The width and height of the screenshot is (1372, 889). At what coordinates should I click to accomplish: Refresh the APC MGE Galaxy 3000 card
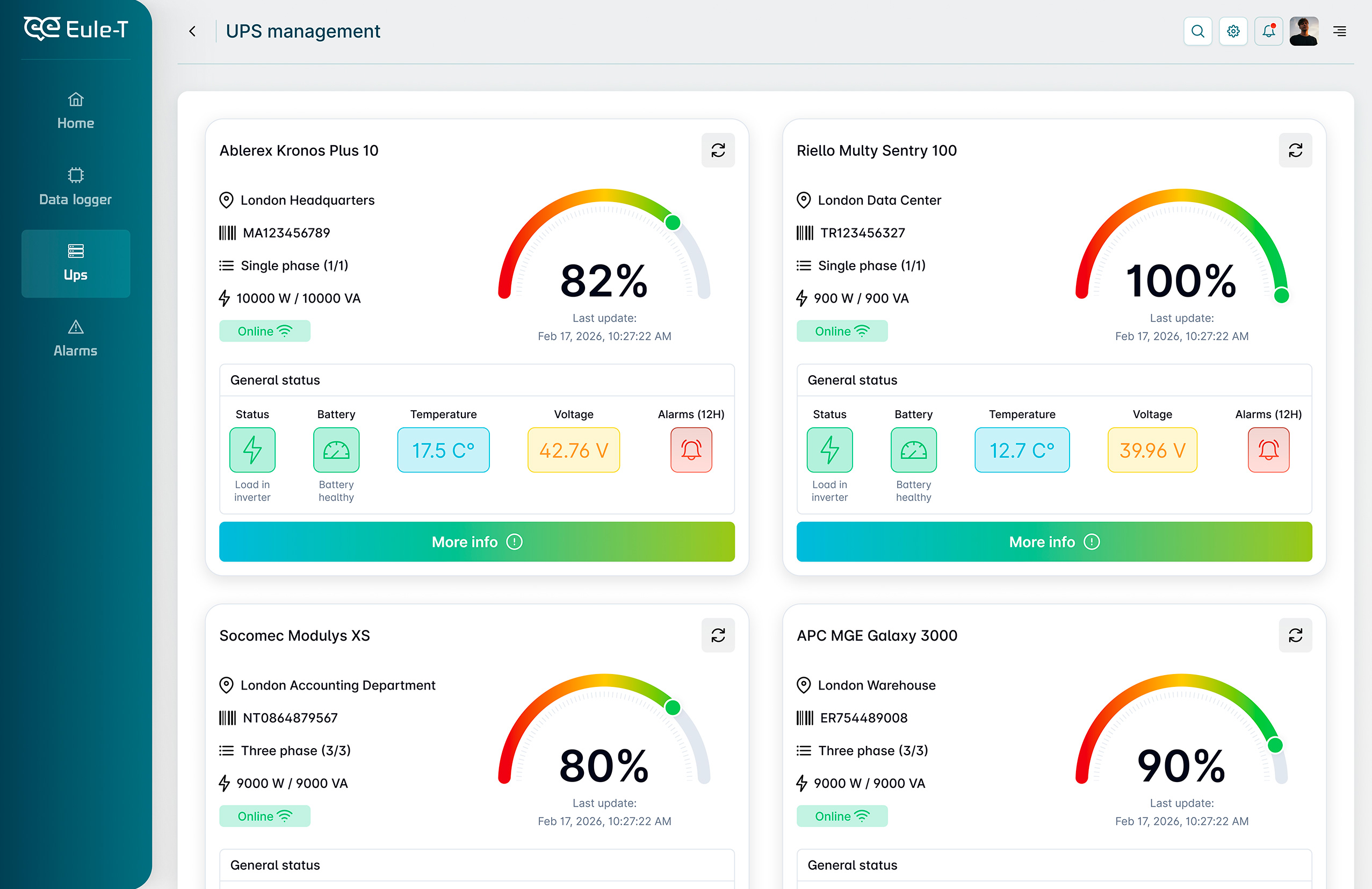click(1295, 635)
